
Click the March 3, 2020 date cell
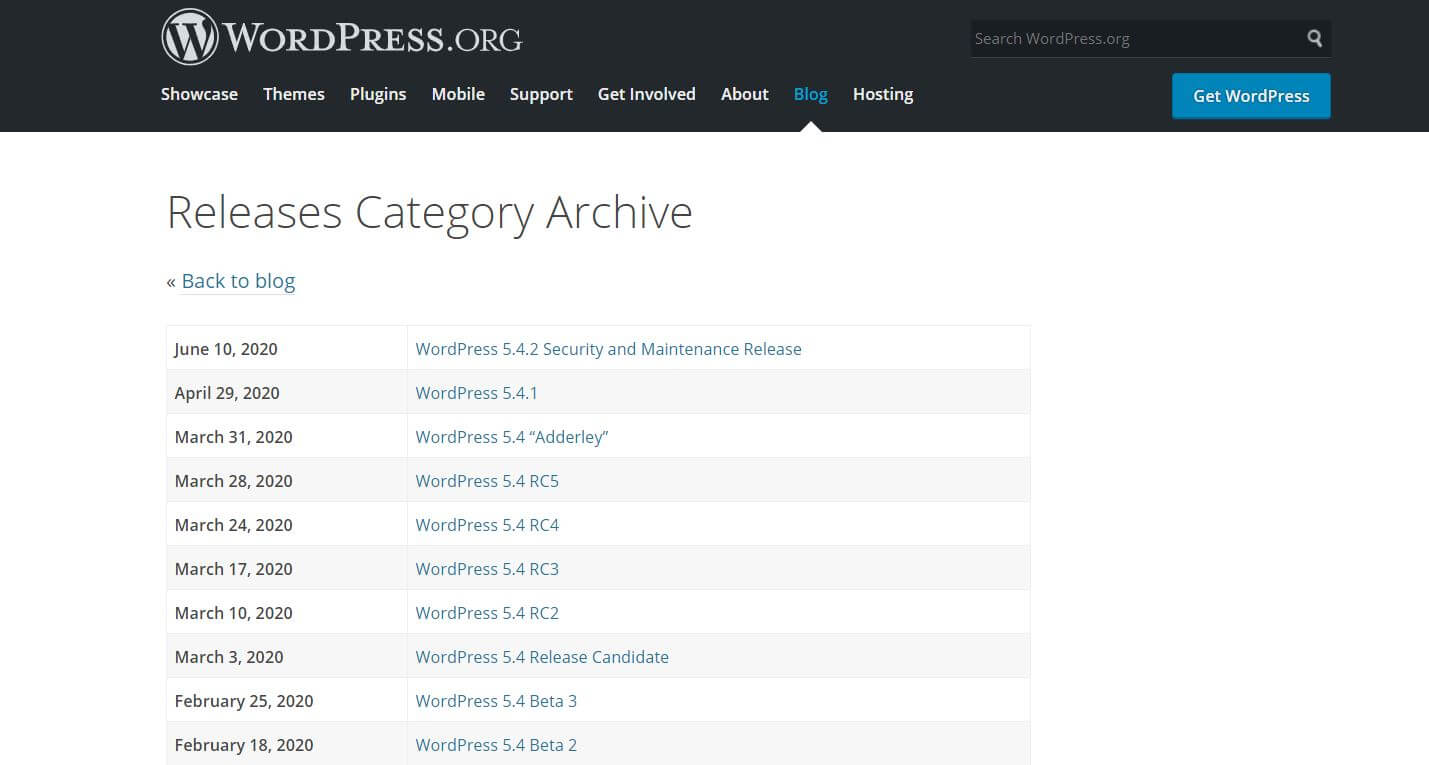click(287, 656)
